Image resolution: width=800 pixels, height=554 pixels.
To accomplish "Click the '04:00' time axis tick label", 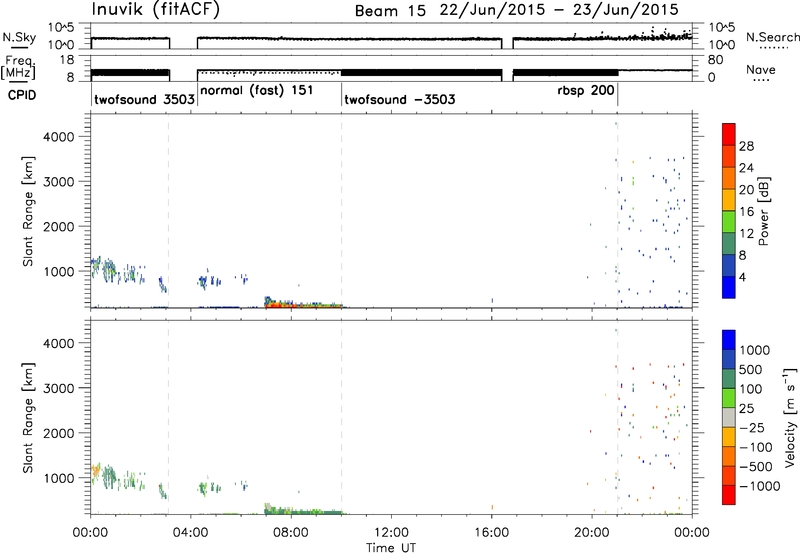I will (x=191, y=533).
